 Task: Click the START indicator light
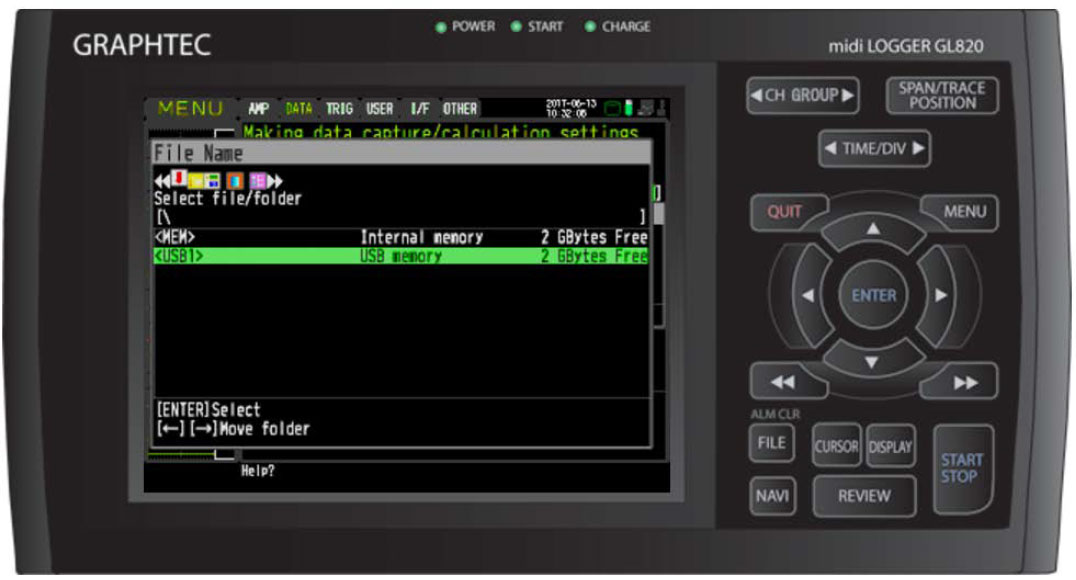[x=516, y=27]
